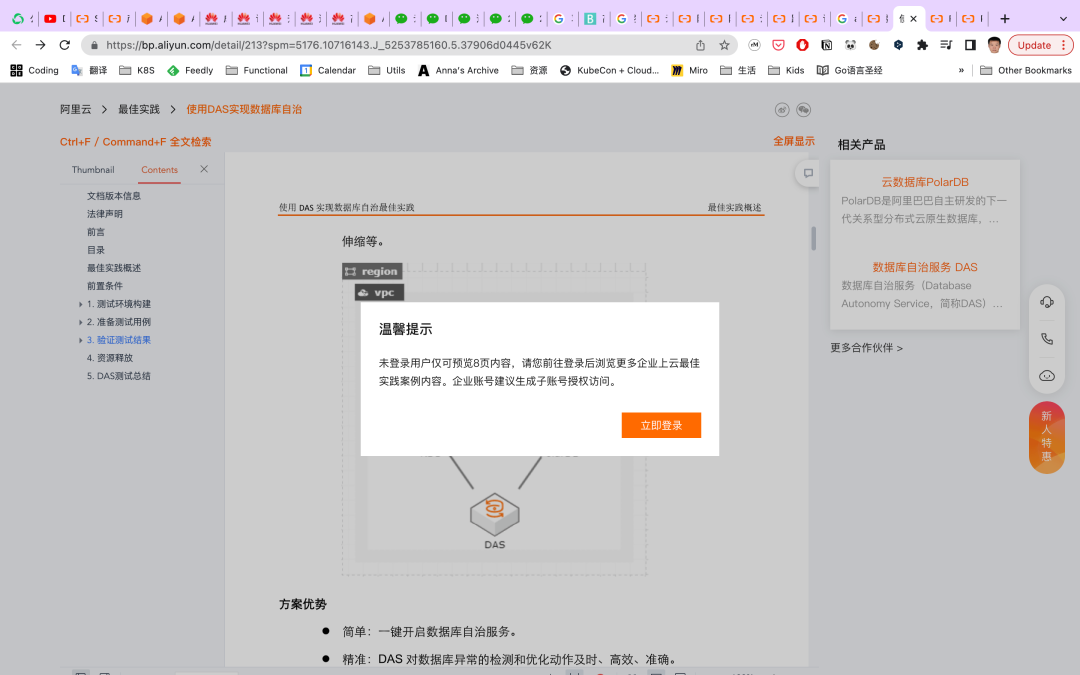The height and width of the screenshot is (675, 1080).
Task: Bookmark this page with the star
Action: tap(724, 45)
